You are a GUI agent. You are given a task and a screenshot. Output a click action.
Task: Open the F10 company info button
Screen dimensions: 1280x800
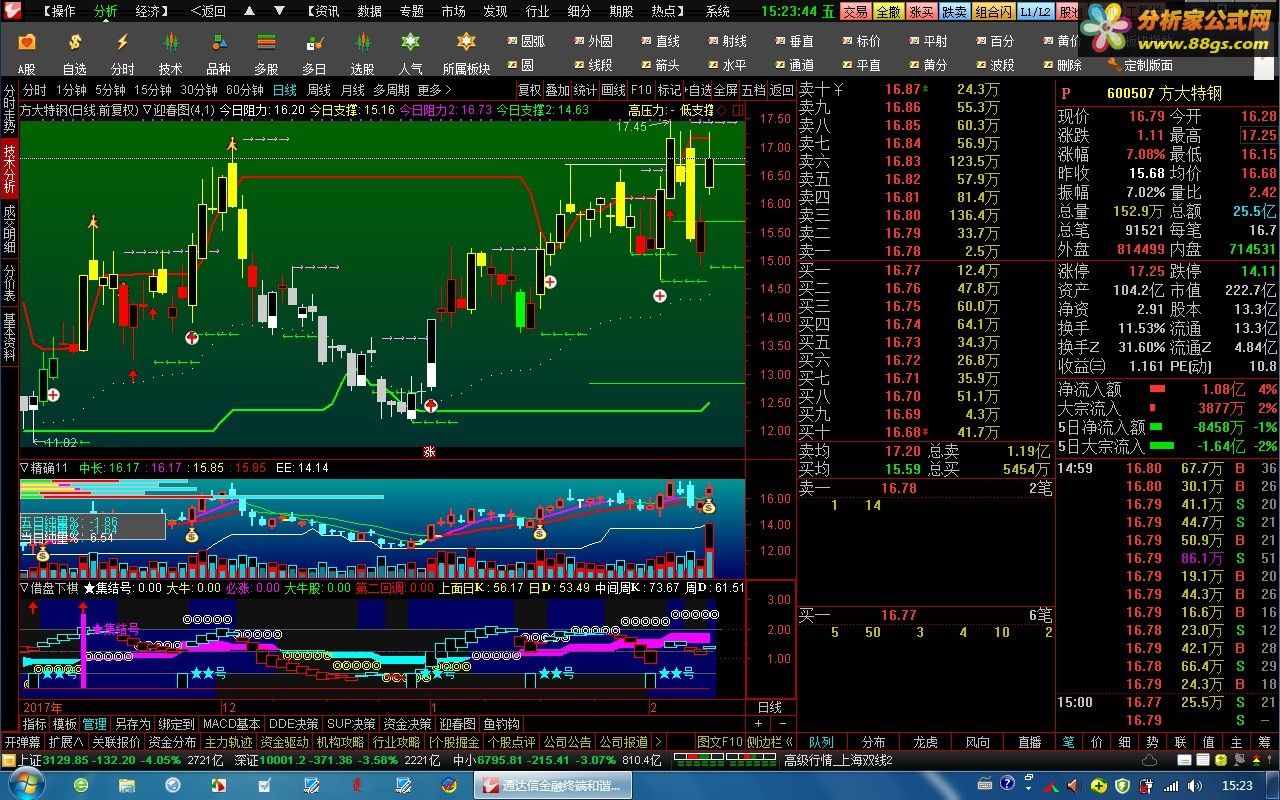[x=641, y=90]
